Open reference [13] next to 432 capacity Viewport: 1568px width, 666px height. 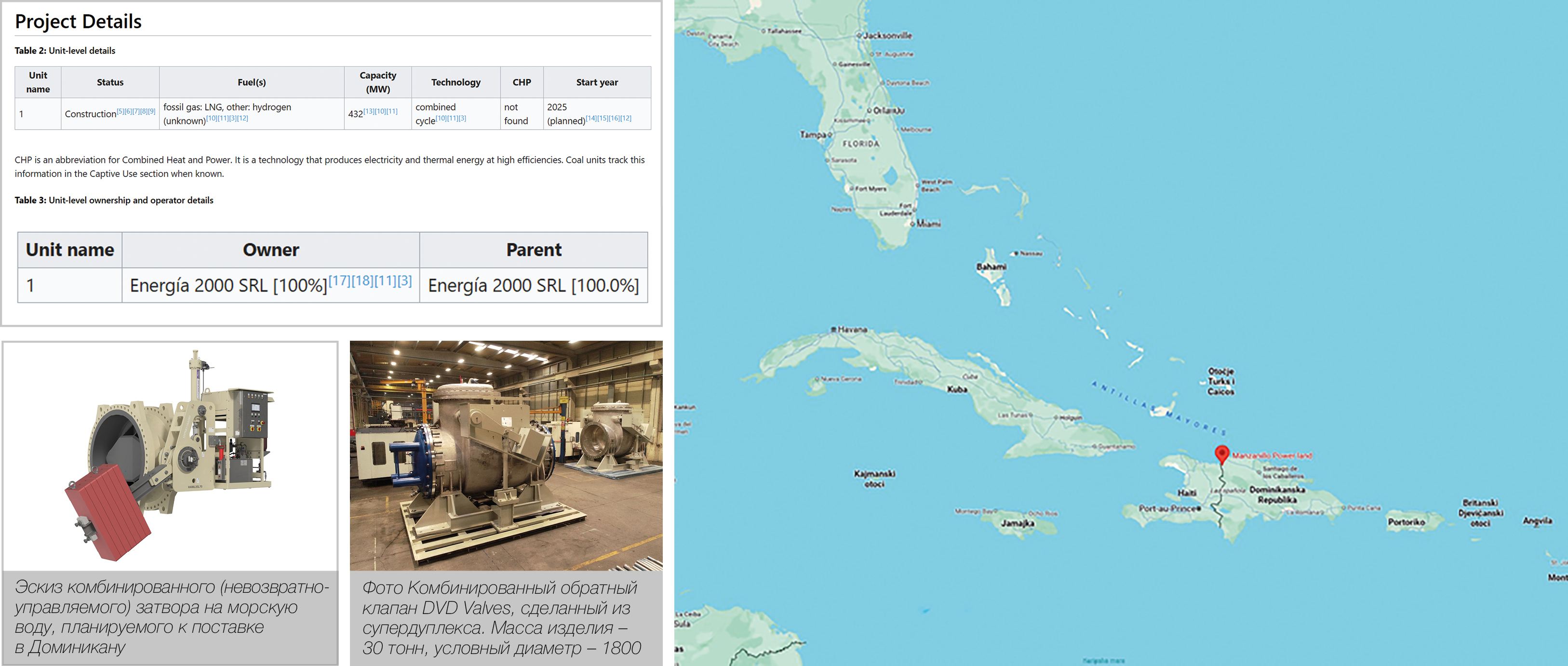tap(368, 111)
